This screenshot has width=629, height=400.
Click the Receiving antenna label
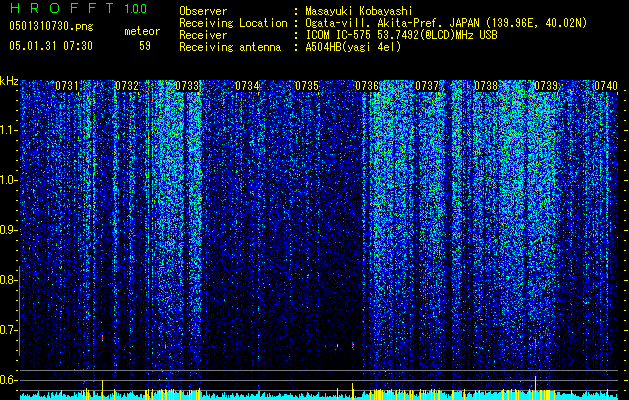tap(230, 47)
